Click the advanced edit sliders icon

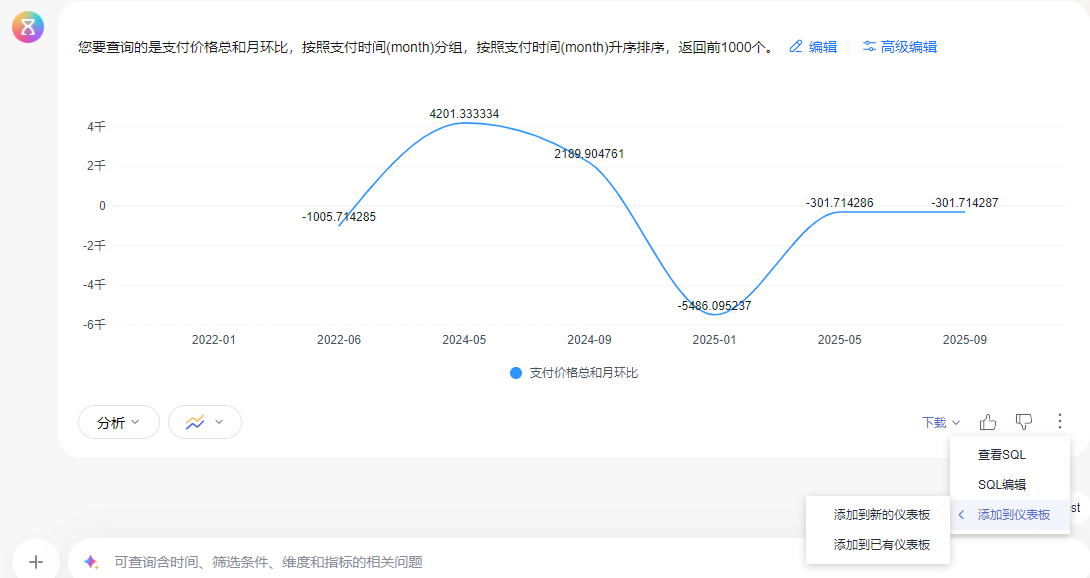click(869, 47)
